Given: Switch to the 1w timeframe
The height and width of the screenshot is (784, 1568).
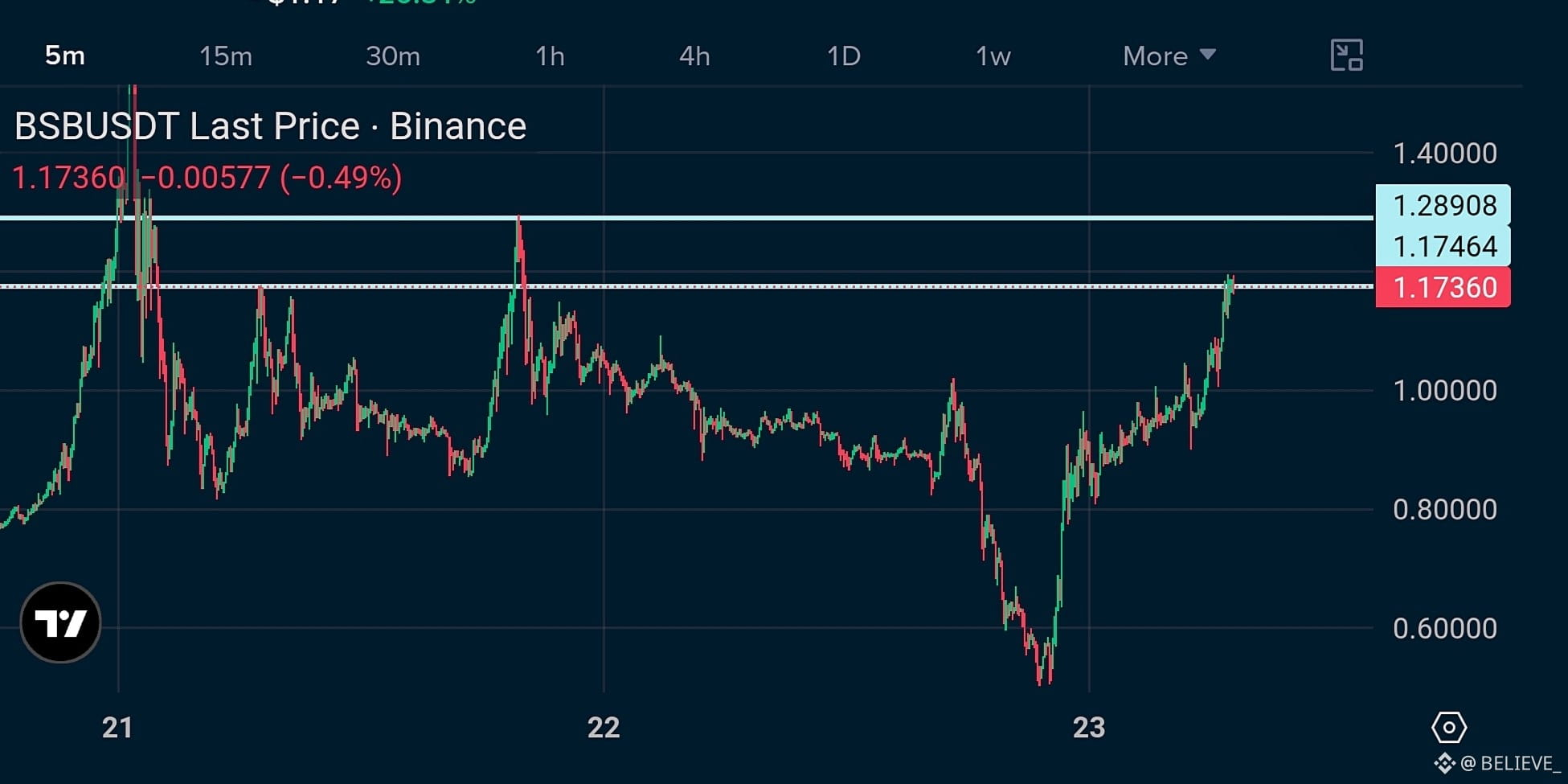Looking at the screenshot, I should click(x=993, y=55).
